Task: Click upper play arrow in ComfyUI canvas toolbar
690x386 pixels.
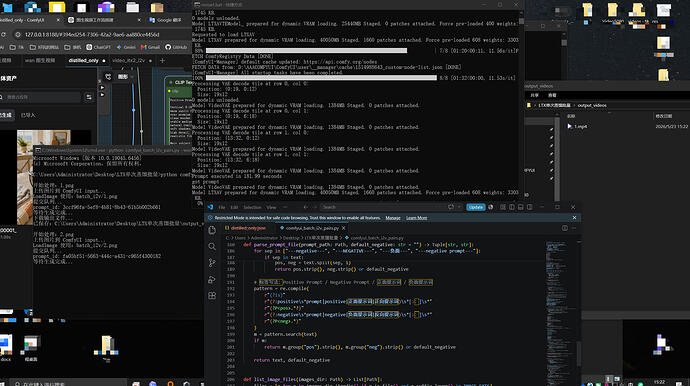Action: pyautogui.click(x=103, y=88)
